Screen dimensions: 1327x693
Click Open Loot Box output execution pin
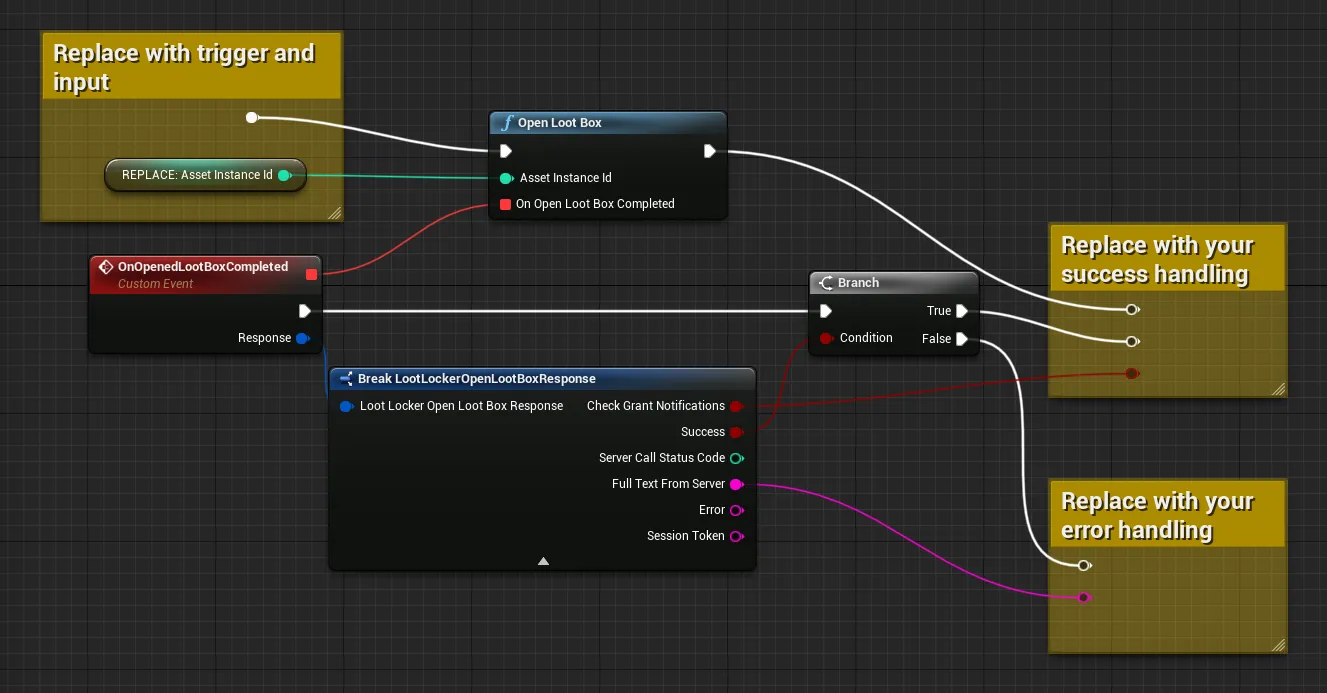709,151
